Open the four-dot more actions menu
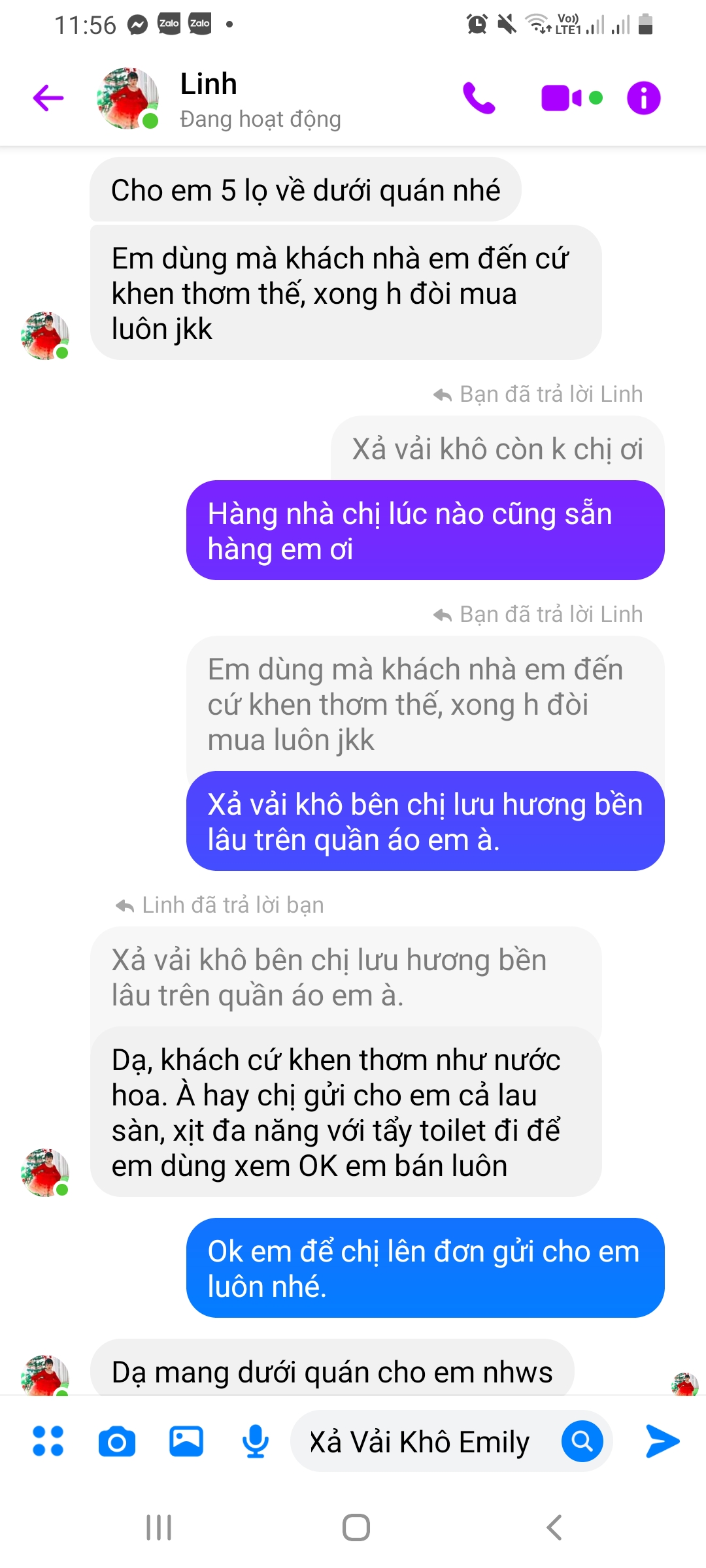The width and height of the screenshot is (706, 1568). coord(48,1441)
